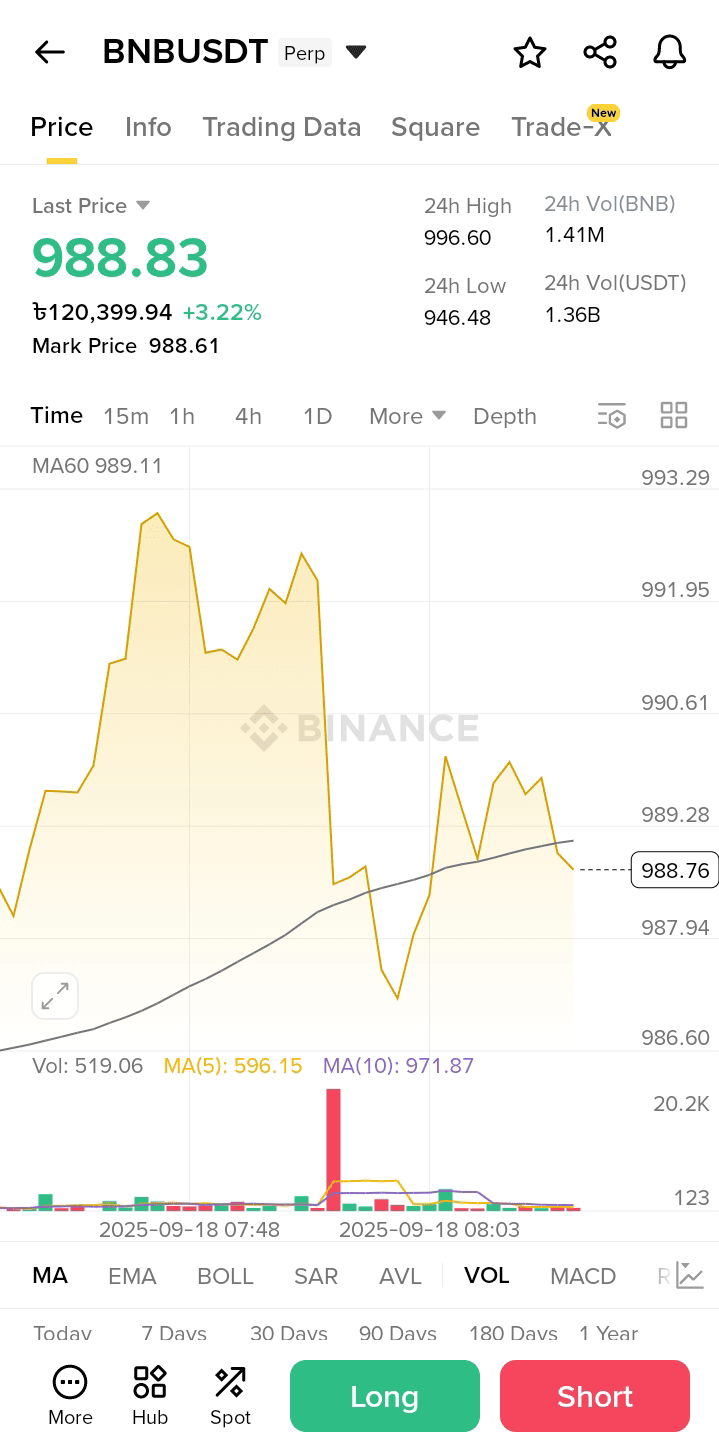Toggle the MA indicator
The image size is (719, 1444).
[x=50, y=1275]
